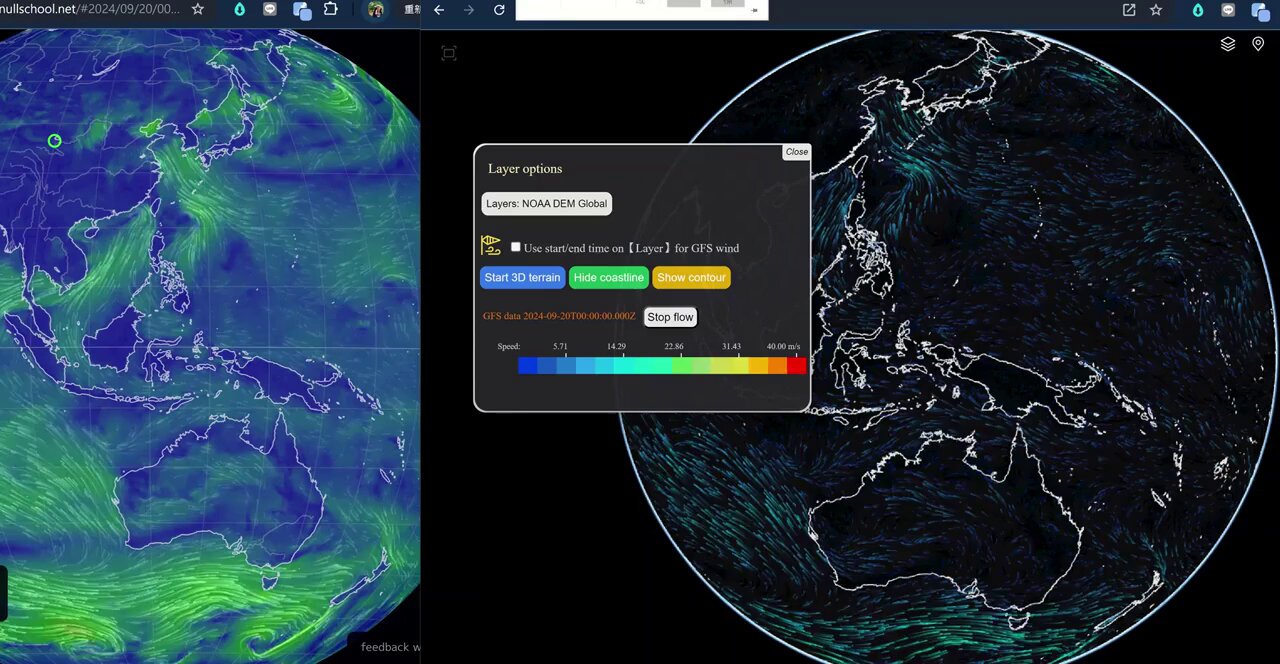The width and height of the screenshot is (1280, 664).
Task: Open the profile avatar in left browser
Action: pos(376,9)
